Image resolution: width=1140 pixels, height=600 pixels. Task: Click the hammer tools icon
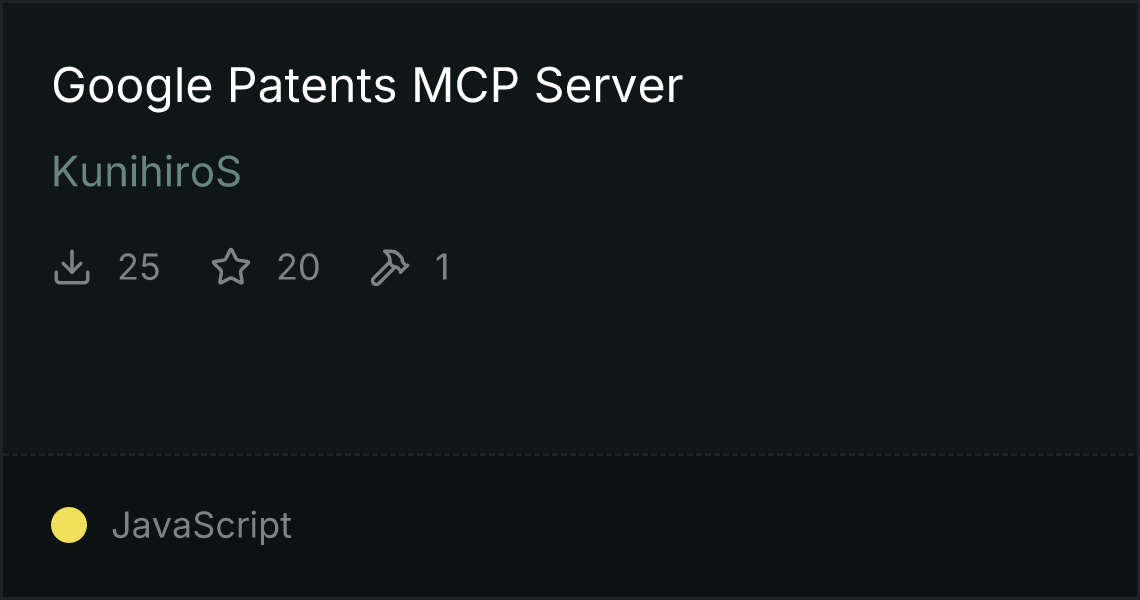coord(390,267)
